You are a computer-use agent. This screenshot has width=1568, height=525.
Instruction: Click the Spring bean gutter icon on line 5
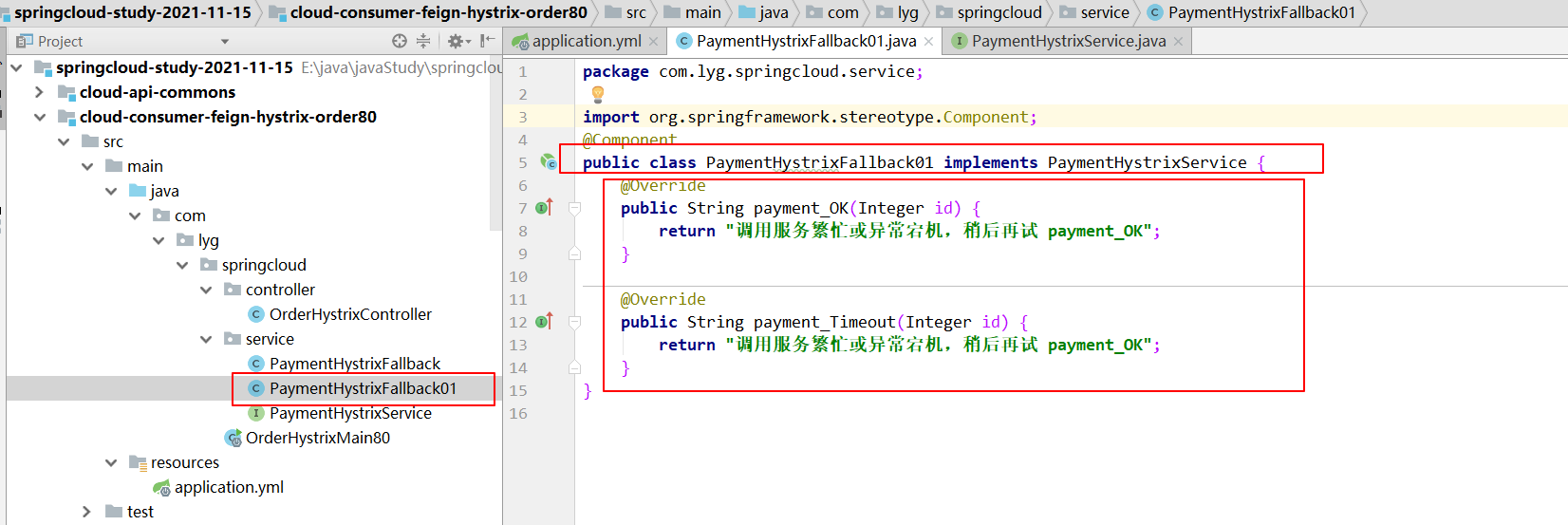pyautogui.click(x=549, y=162)
